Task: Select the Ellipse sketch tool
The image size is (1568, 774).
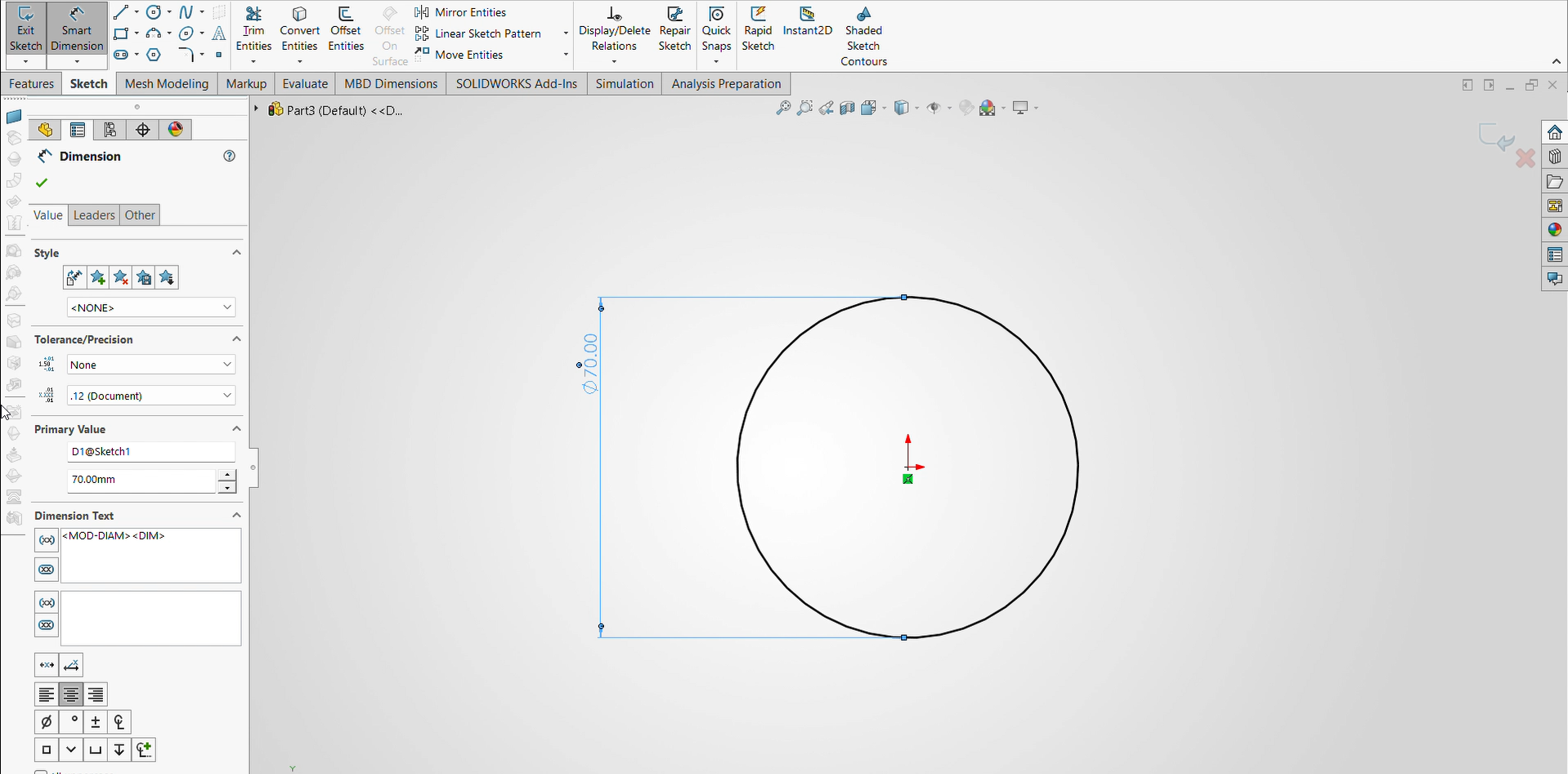Action: coord(186,34)
